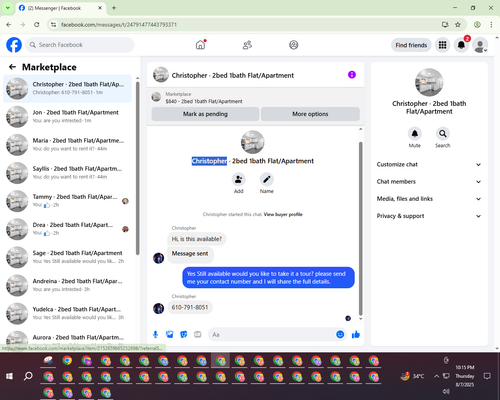Click the weather 34°C tray item
The height and width of the screenshot is (400, 500).
[413, 376]
